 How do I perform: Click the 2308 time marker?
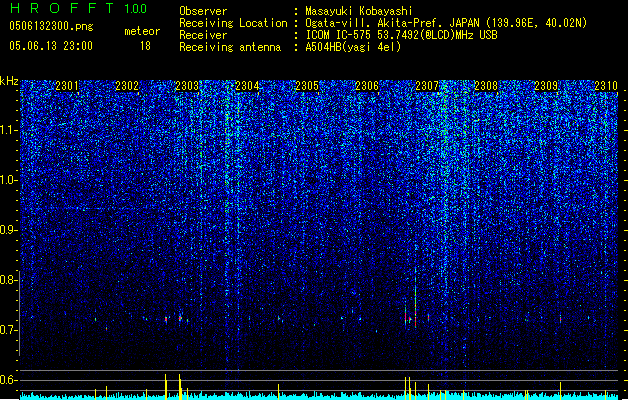486,86
